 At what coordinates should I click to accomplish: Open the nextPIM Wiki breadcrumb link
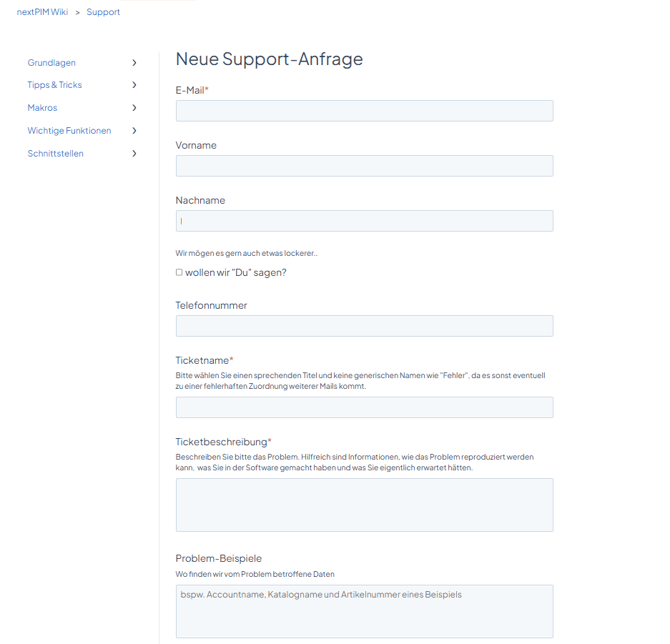42,12
